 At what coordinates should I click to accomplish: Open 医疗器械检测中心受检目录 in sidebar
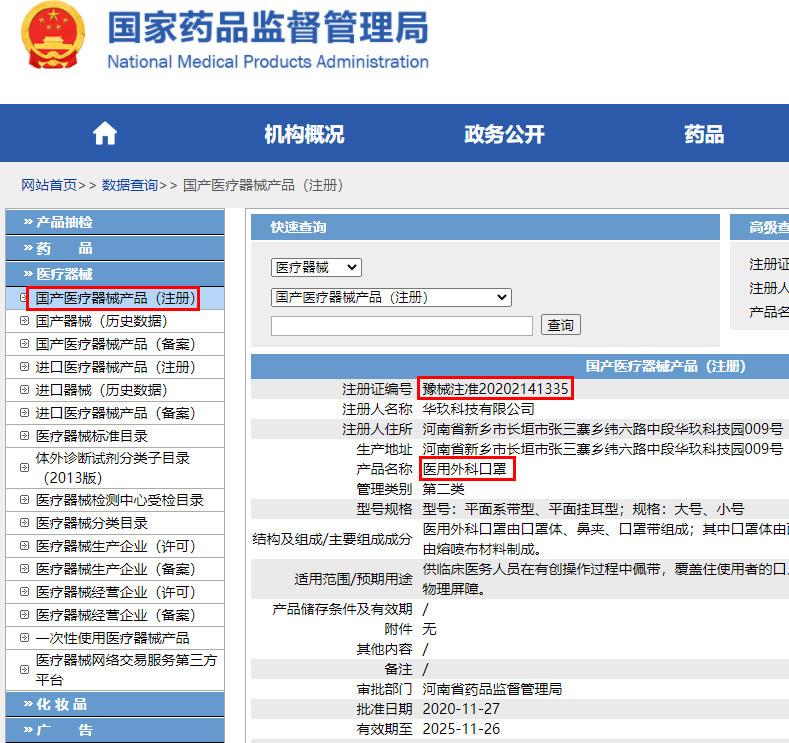120,500
